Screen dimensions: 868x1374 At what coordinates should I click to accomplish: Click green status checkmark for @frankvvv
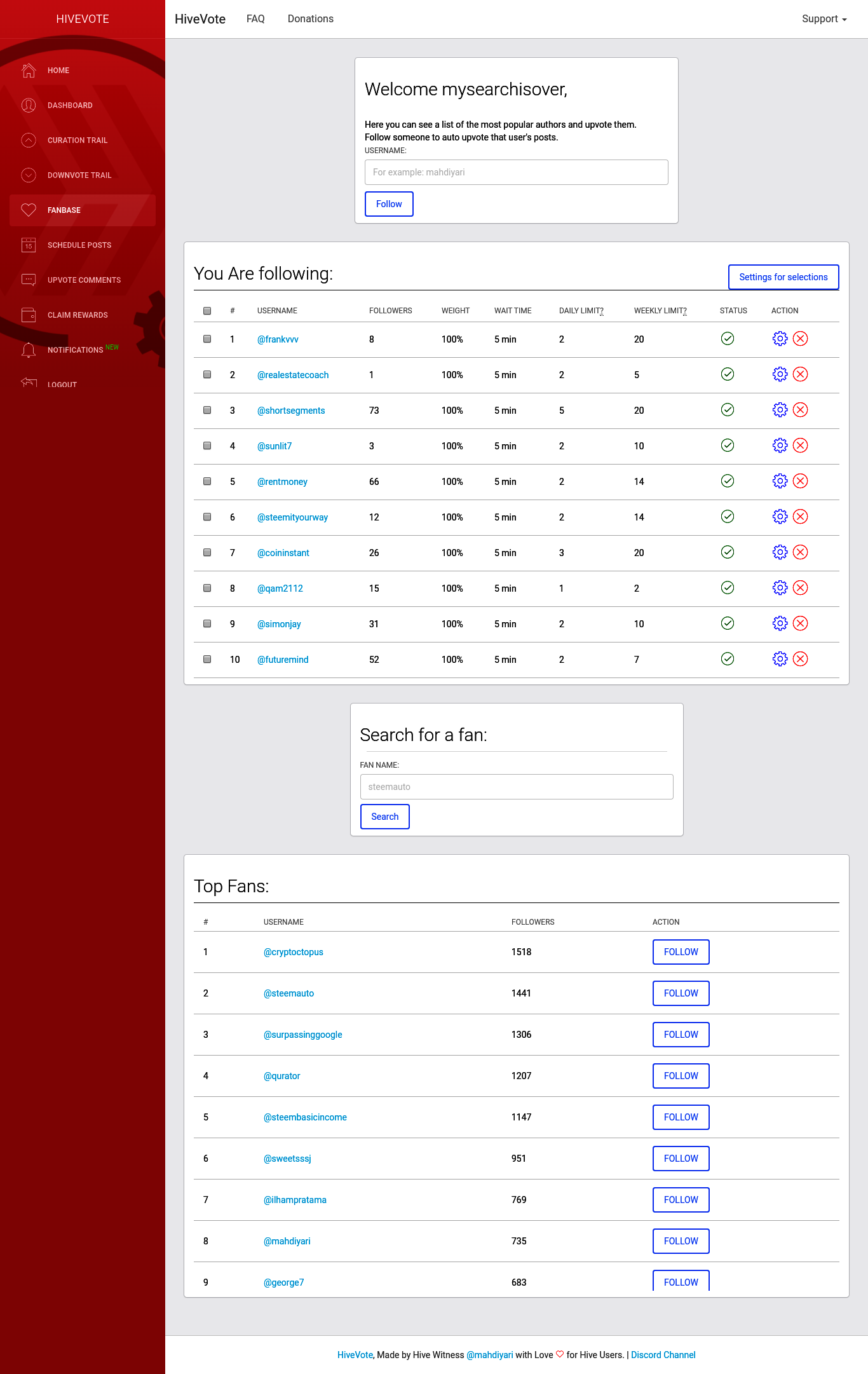[x=728, y=339]
